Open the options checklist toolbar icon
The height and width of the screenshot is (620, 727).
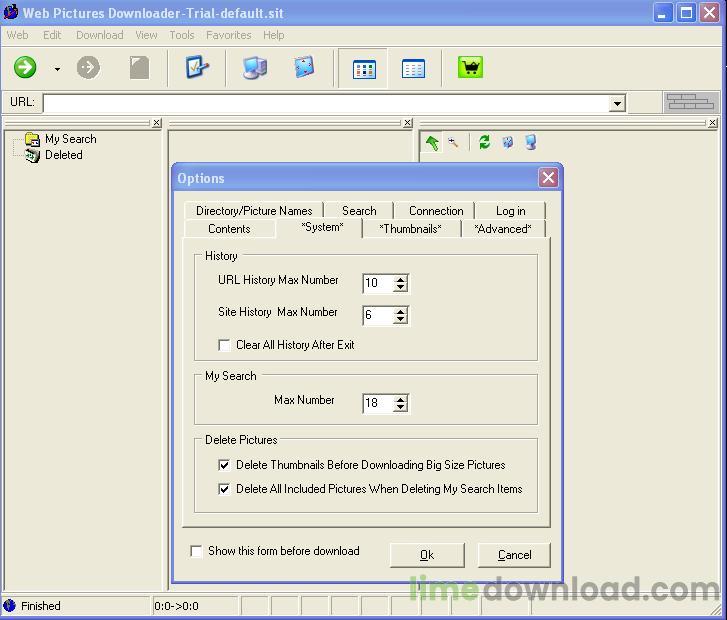click(x=197, y=68)
